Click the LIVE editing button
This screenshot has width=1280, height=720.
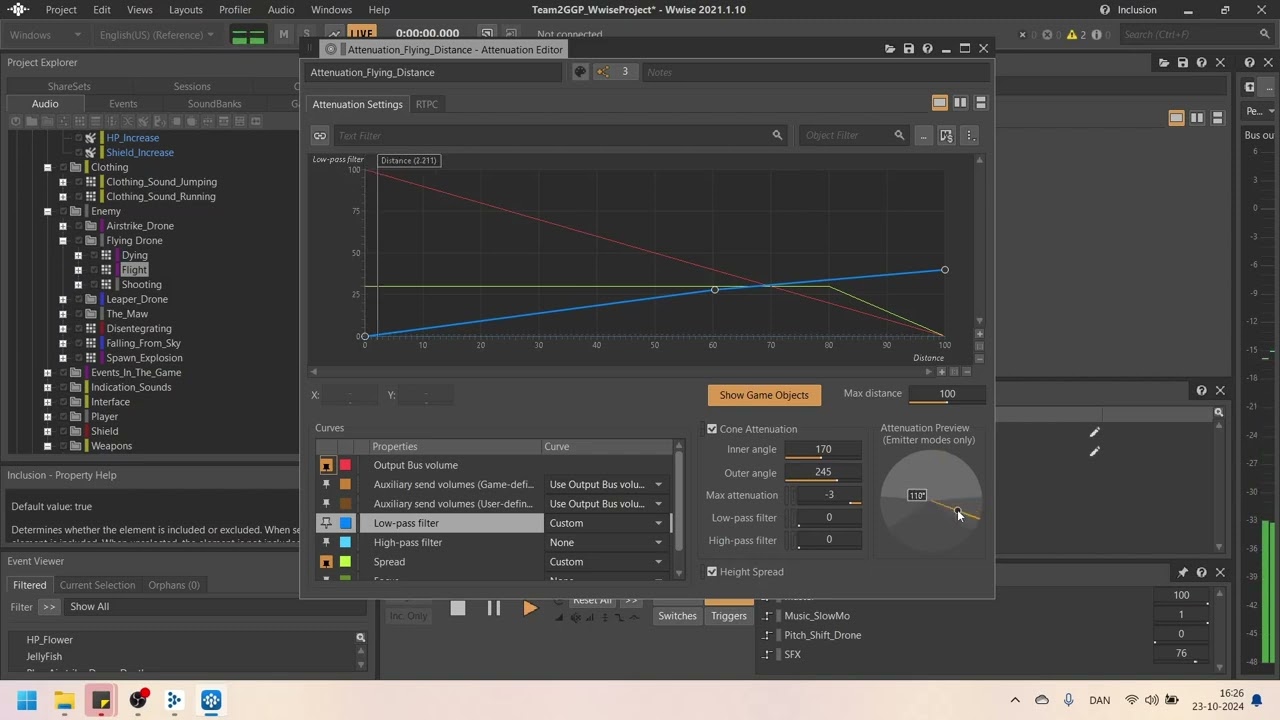point(361,34)
